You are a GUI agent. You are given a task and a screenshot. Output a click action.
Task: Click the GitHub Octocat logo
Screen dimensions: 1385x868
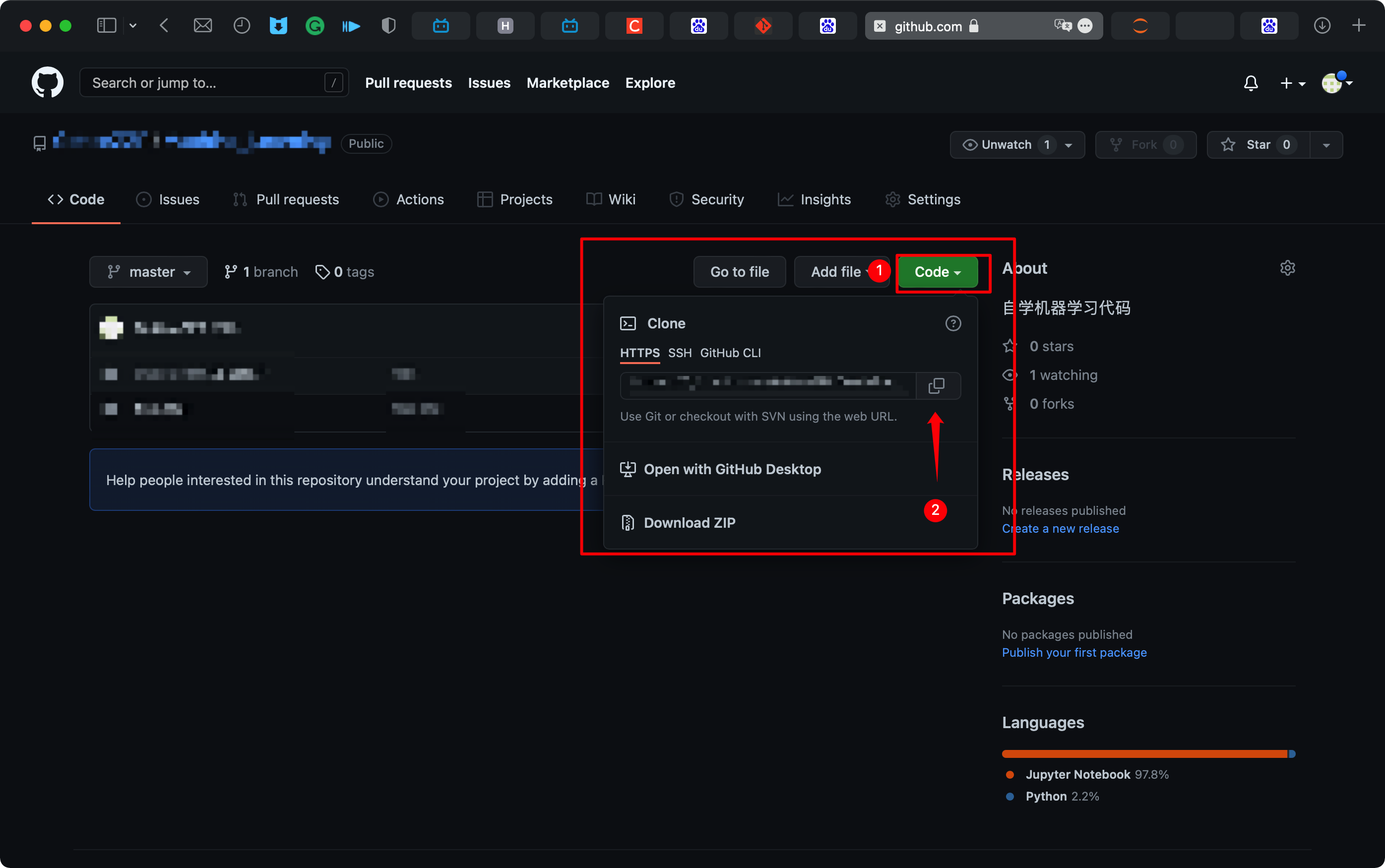point(47,82)
